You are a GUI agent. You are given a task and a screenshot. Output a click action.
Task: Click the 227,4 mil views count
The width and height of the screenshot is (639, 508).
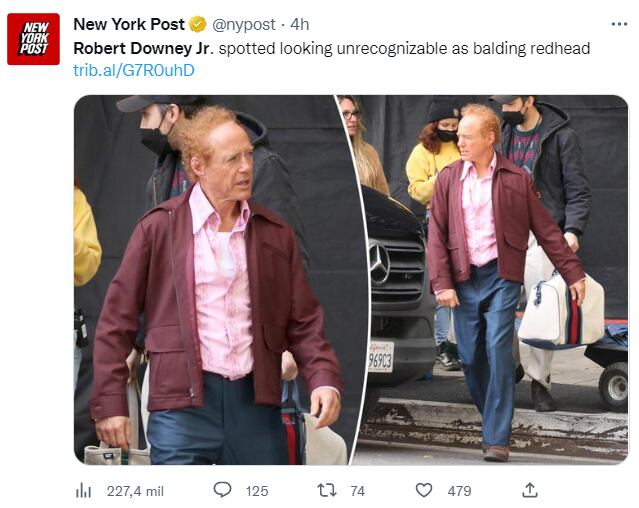(x=135, y=491)
